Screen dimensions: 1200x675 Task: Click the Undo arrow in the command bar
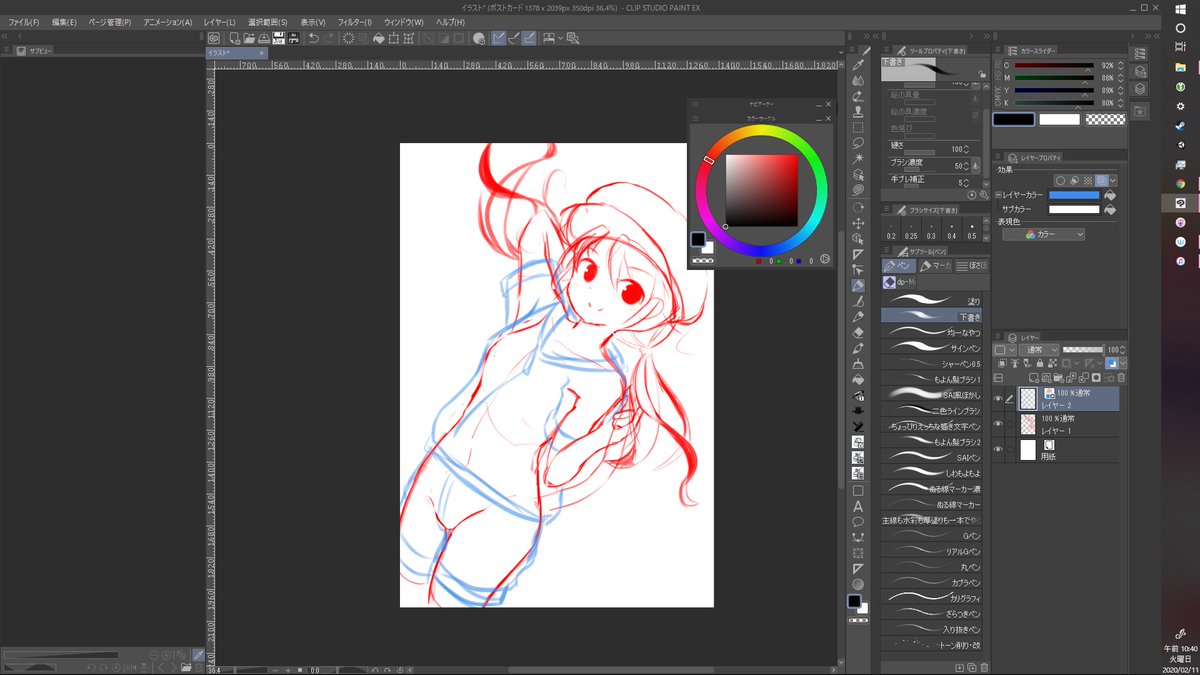[x=313, y=38]
